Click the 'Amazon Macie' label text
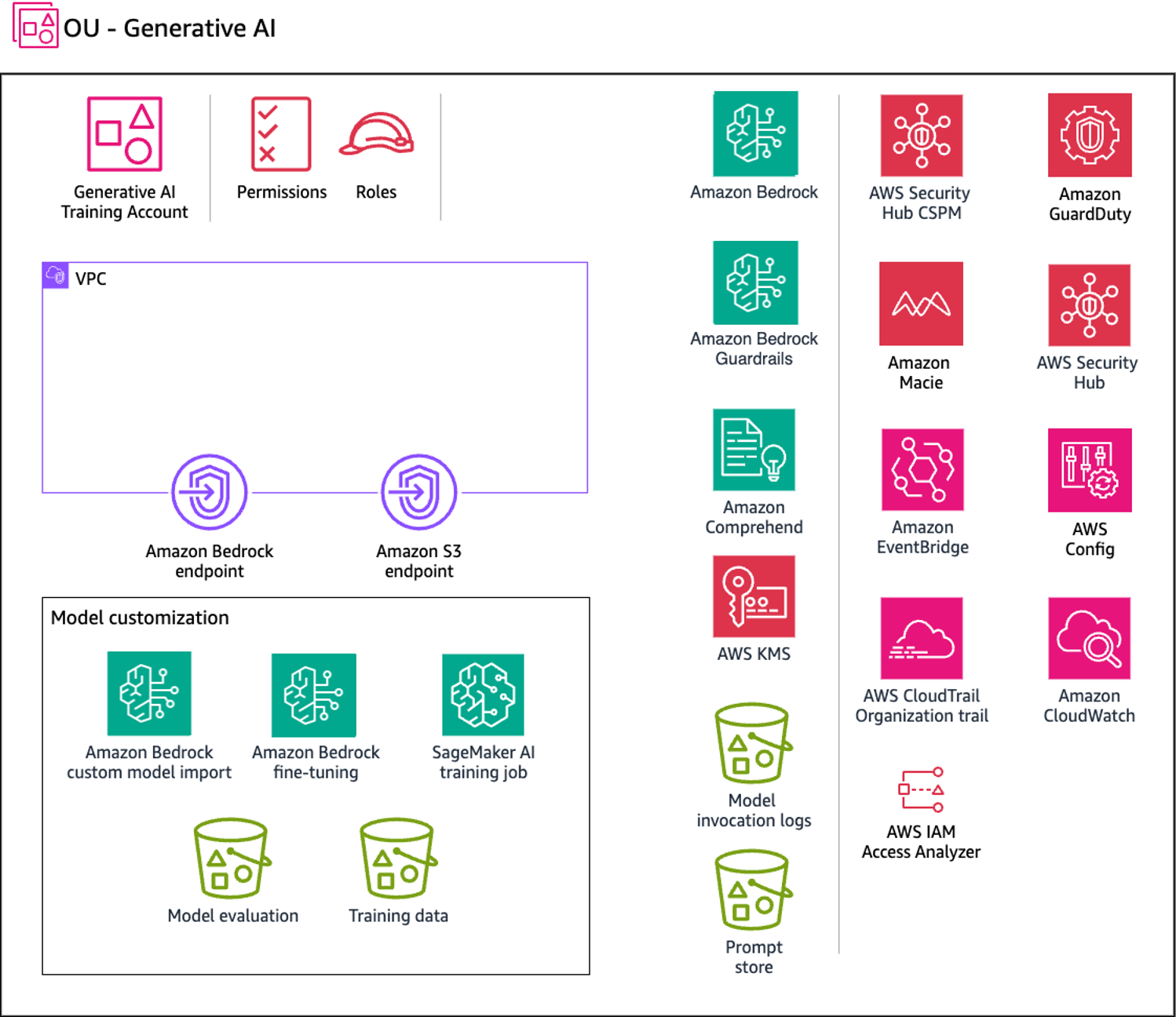Image resolution: width=1176 pixels, height=1017 pixels. click(920, 373)
